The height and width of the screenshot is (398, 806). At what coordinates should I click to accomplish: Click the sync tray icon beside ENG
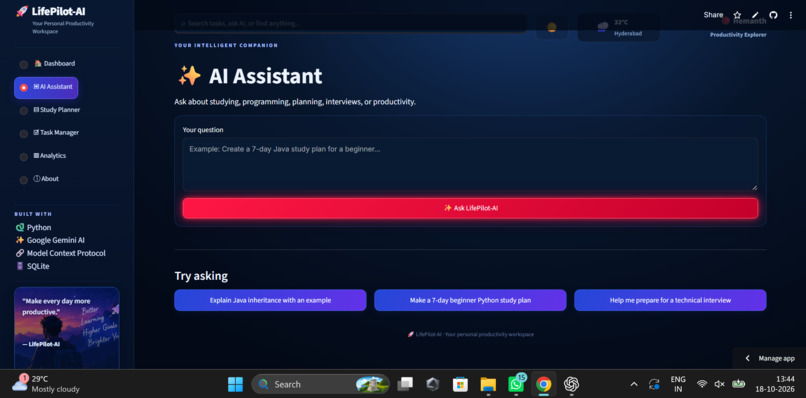[x=654, y=384]
